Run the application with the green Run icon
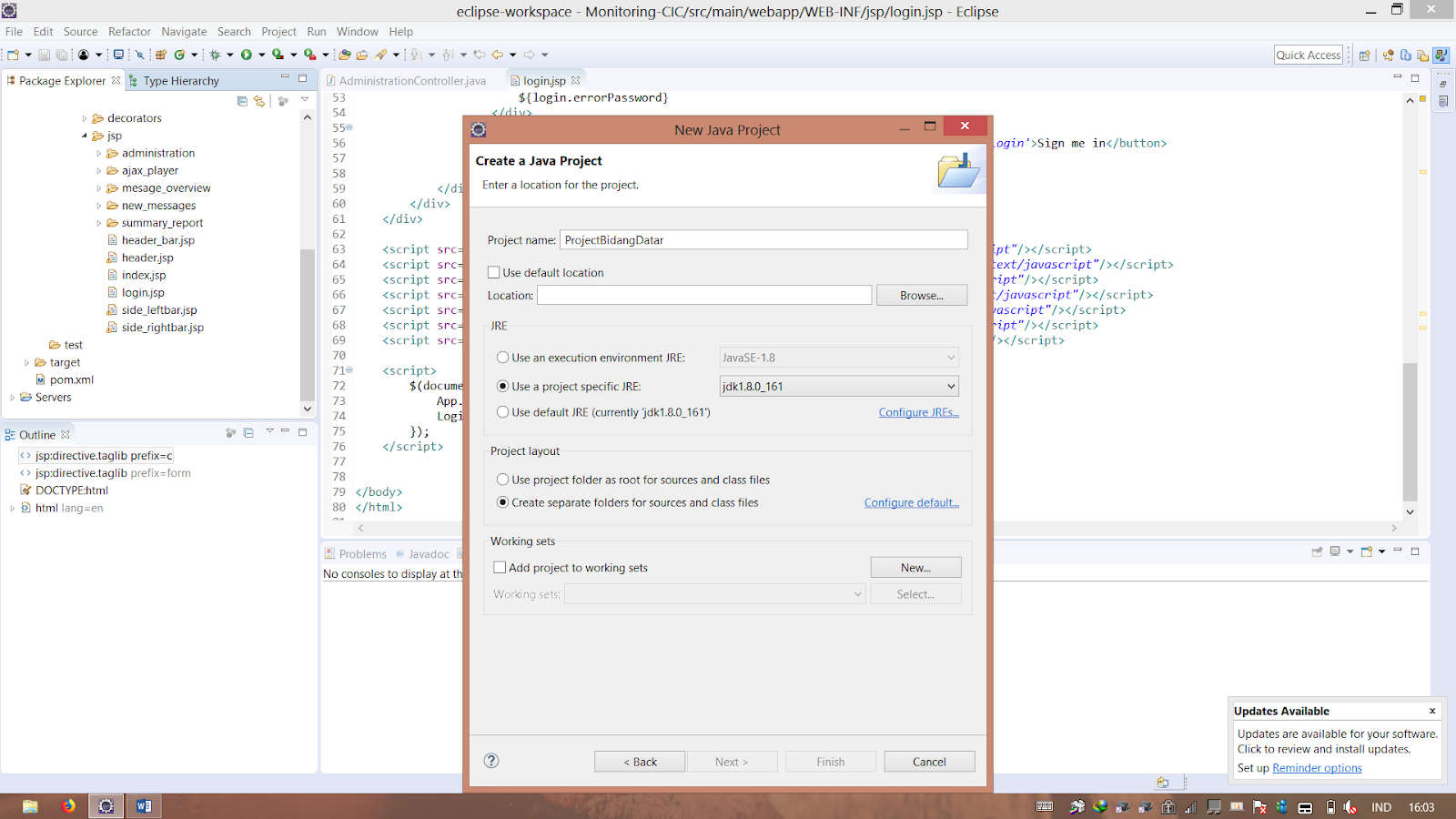Viewport: 1456px width, 819px height. point(246,54)
